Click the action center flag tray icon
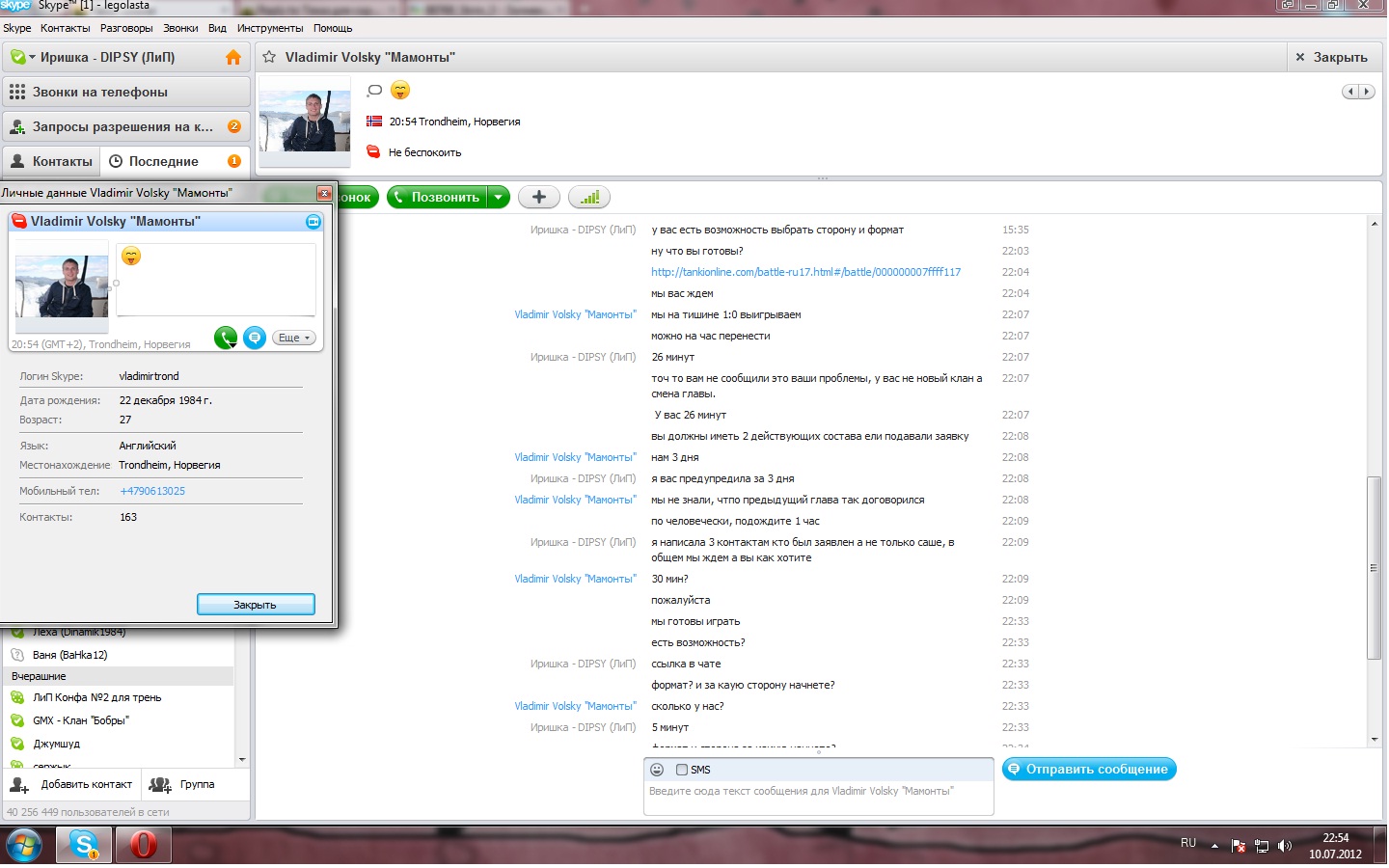The height and width of the screenshot is (868, 1389). point(1239,846)
